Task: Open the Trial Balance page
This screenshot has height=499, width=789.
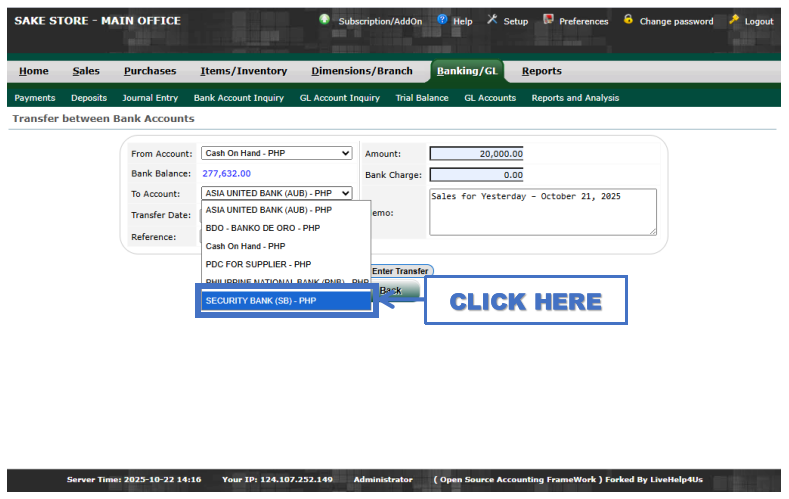Action: click(x=422, y=98)
